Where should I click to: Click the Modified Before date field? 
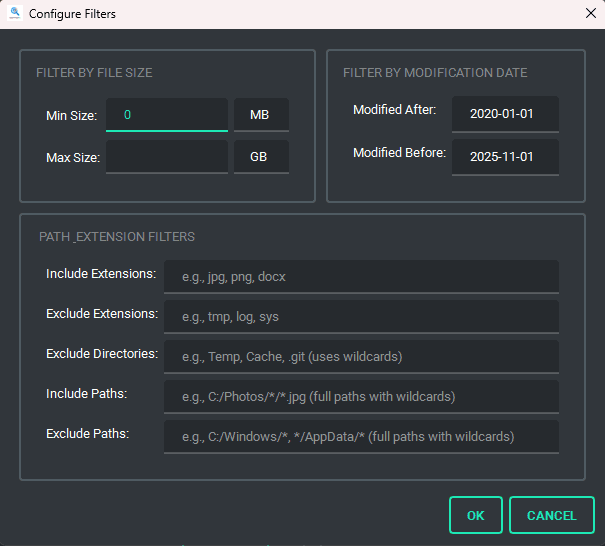[x=505, y=157]
